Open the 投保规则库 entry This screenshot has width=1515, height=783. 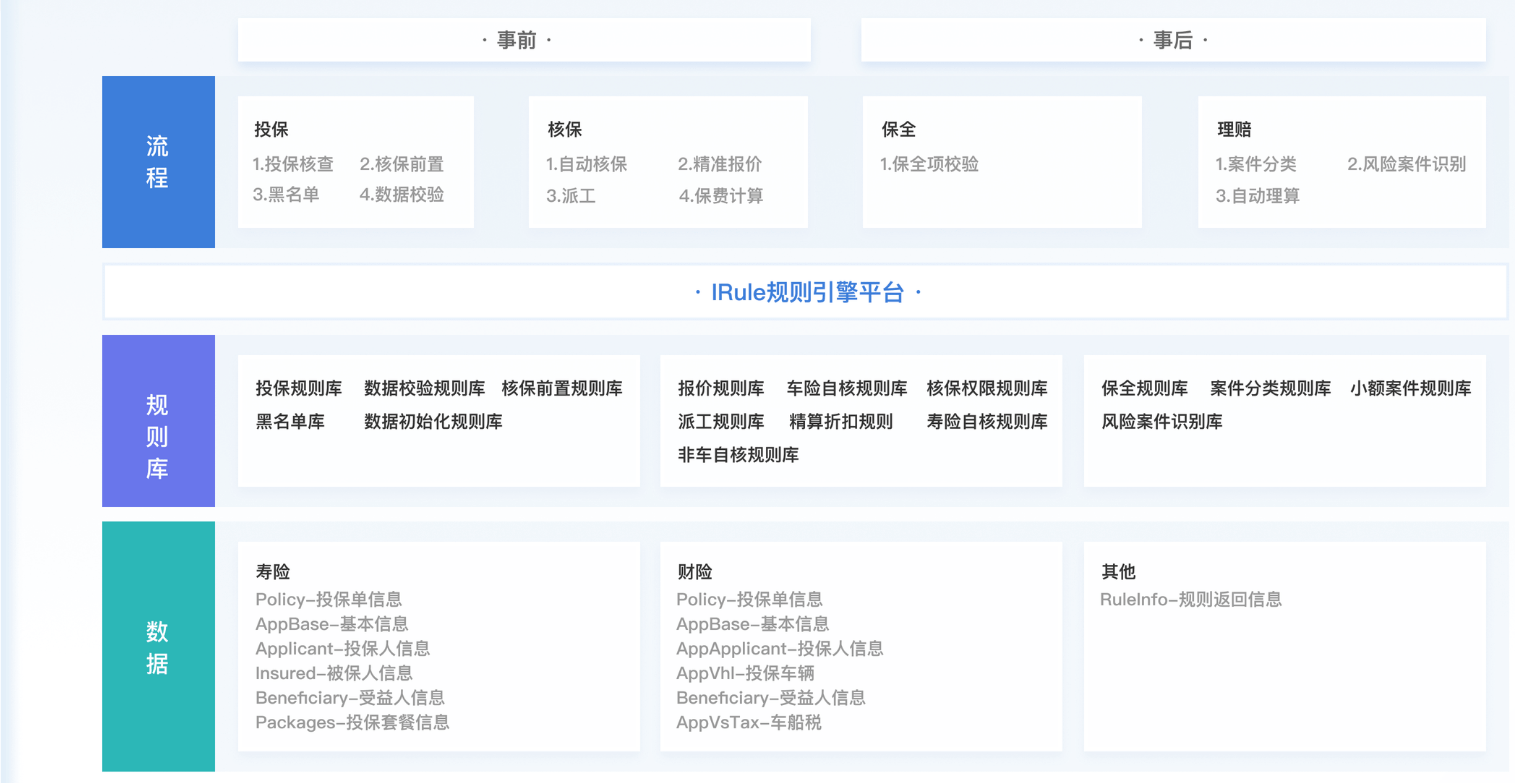[x=296, y=388]
